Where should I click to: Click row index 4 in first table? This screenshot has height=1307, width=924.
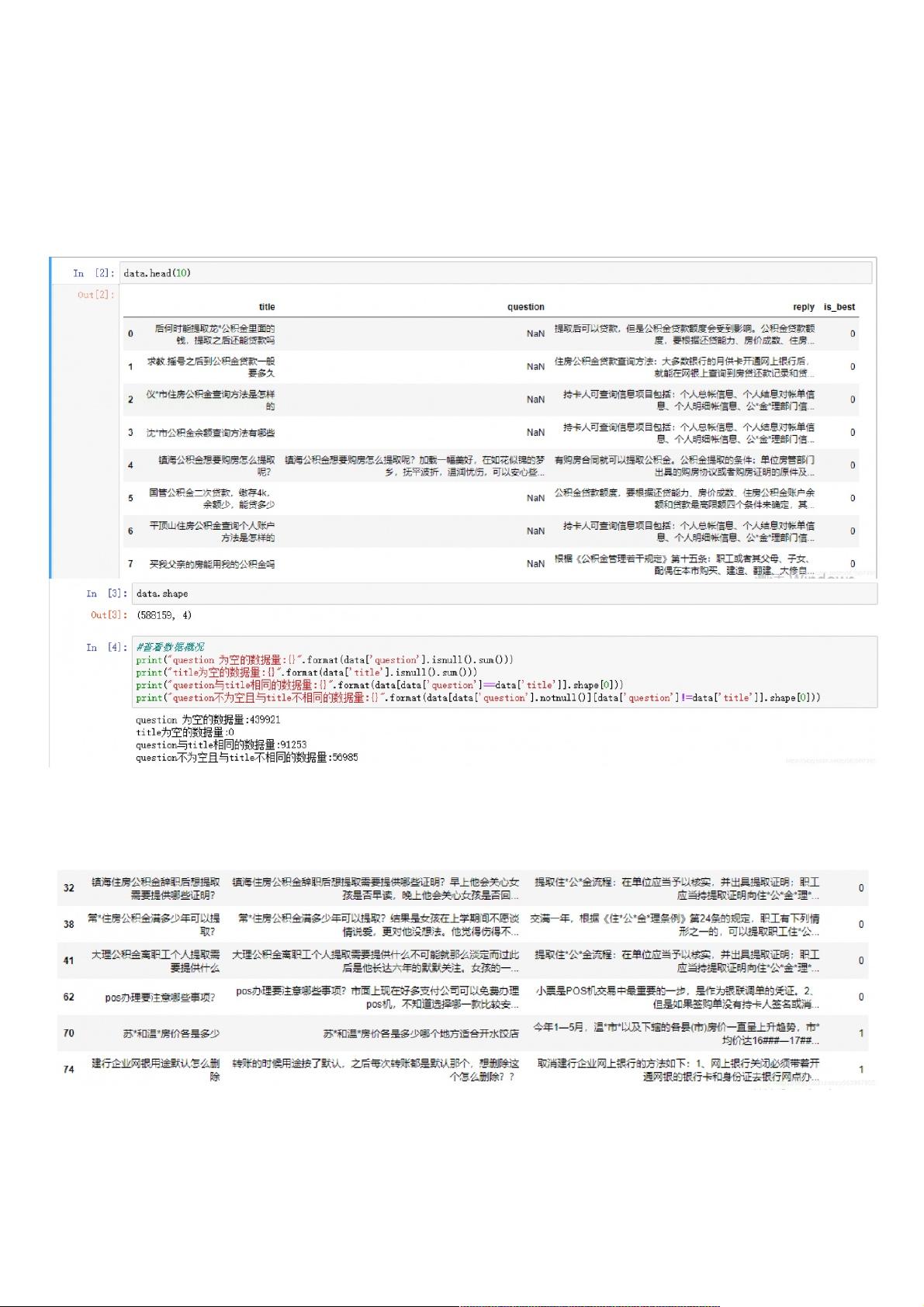coord(130,465)
